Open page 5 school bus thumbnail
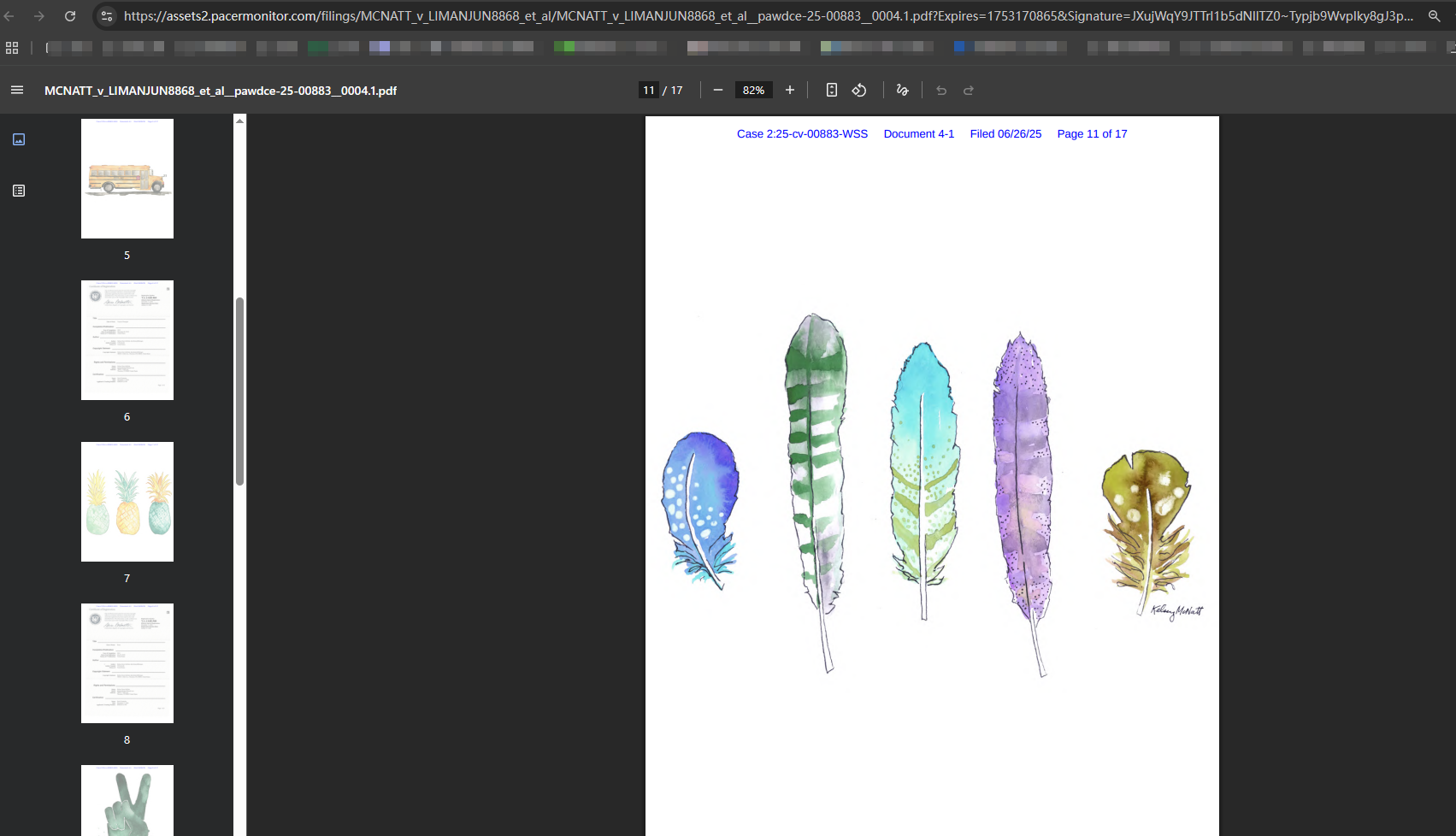The image size is (1456, 836). click(x=127, y=179)
